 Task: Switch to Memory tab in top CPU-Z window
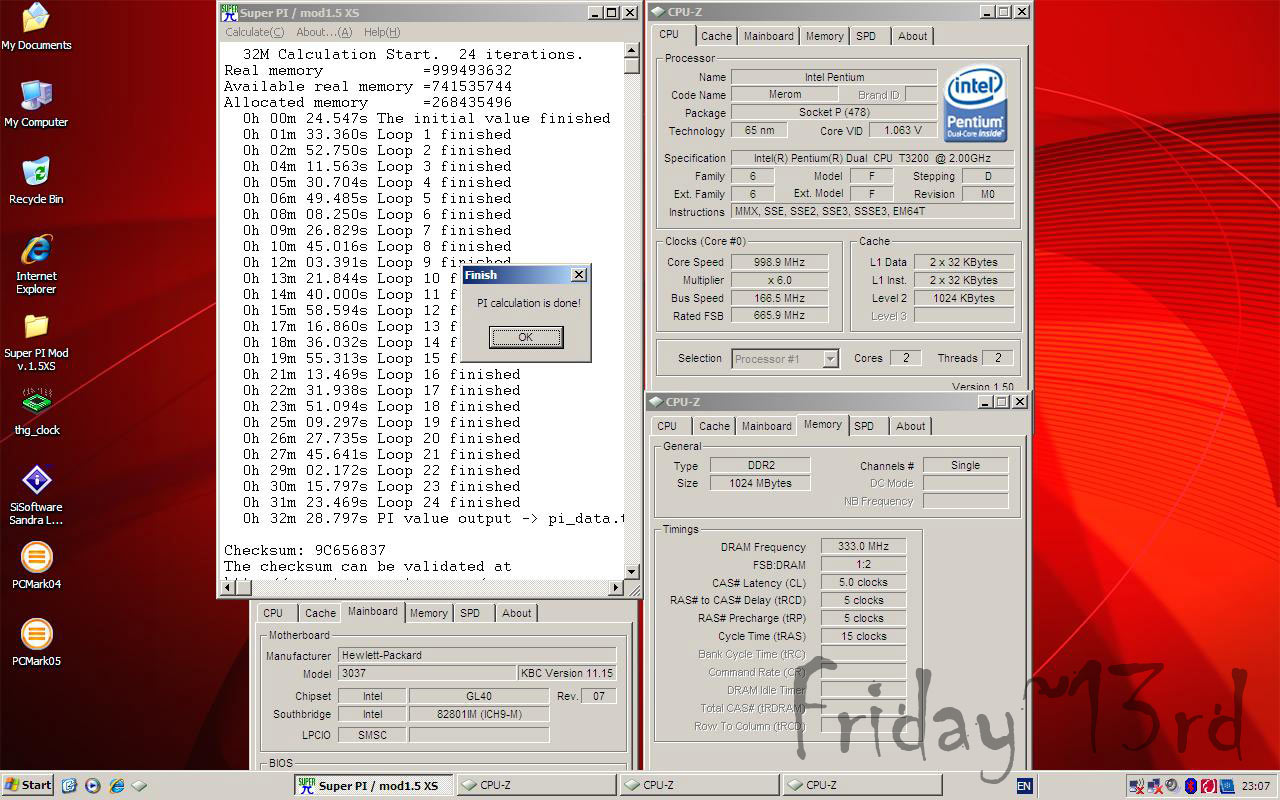825,36
